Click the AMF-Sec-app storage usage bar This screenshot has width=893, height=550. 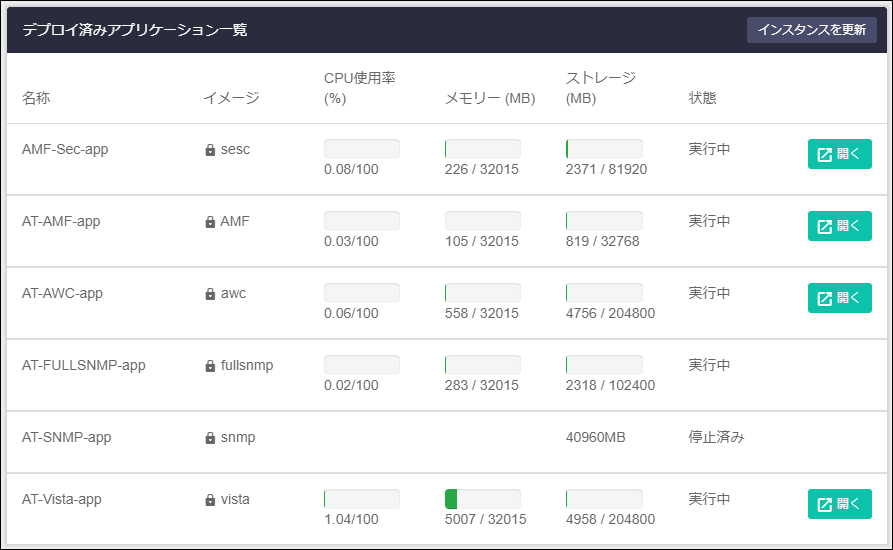coord(604,149)
